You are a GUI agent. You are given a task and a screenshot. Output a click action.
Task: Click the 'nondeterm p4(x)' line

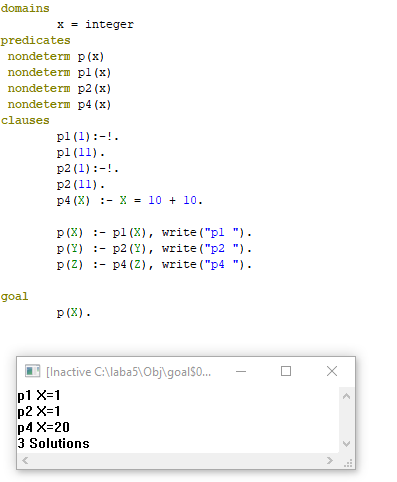[59, 104]
